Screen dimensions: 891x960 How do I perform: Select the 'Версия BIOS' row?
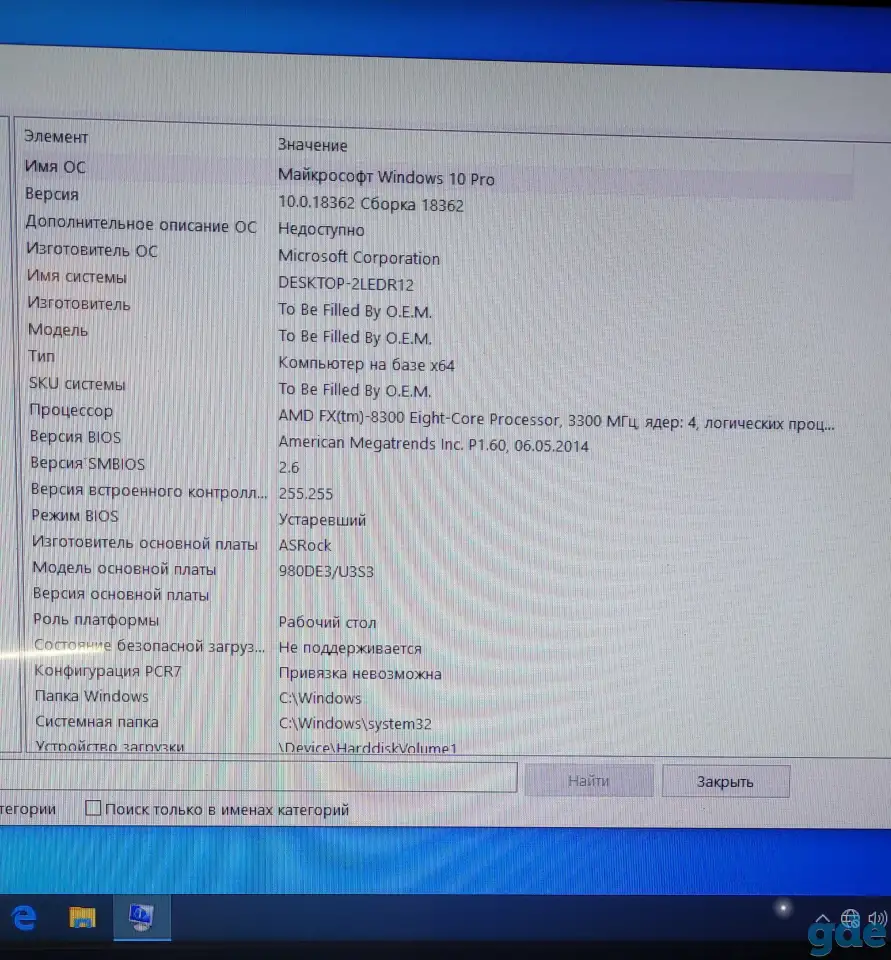(x=75, y=437)
